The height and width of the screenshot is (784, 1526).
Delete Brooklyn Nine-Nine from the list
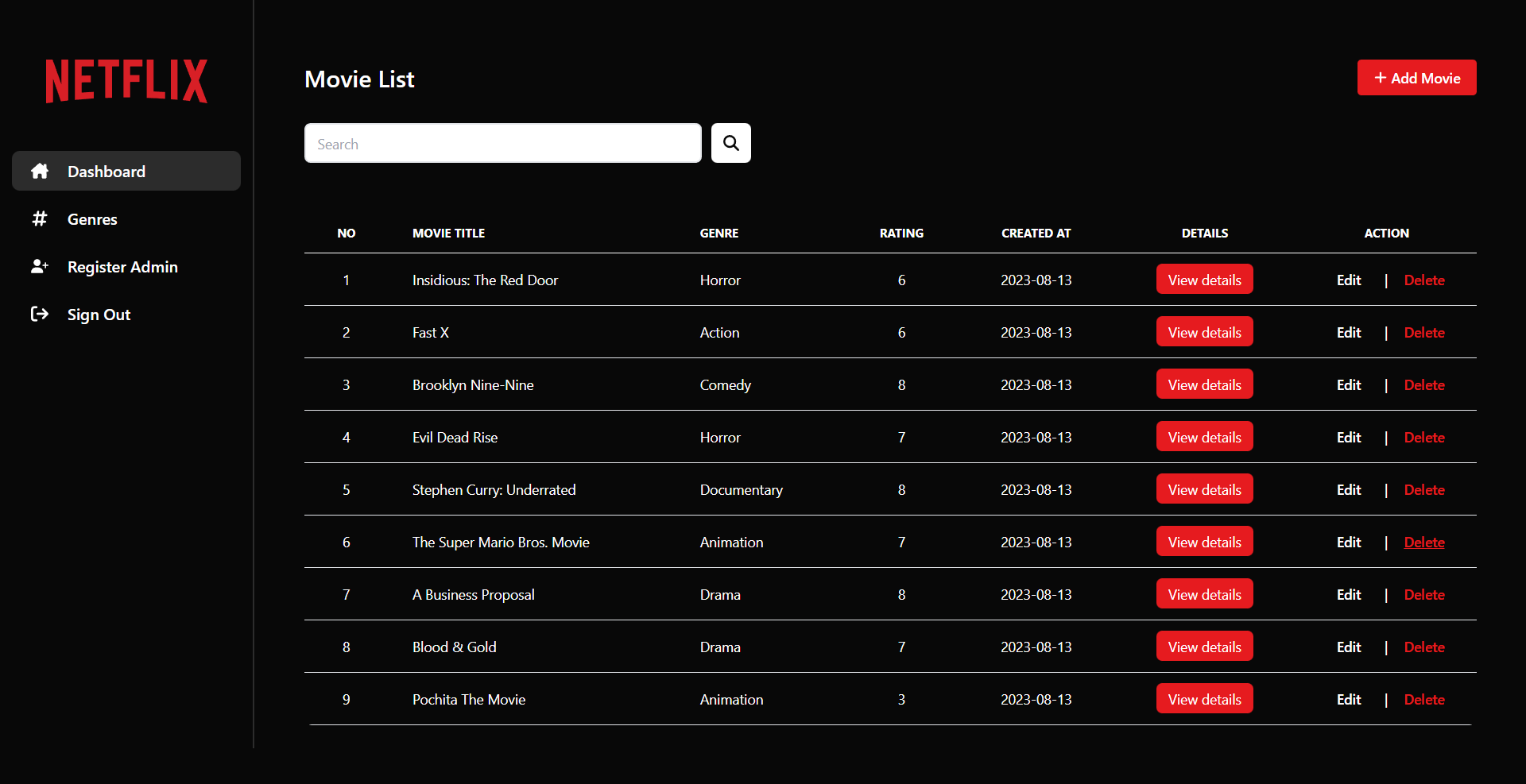point(1424,384)
